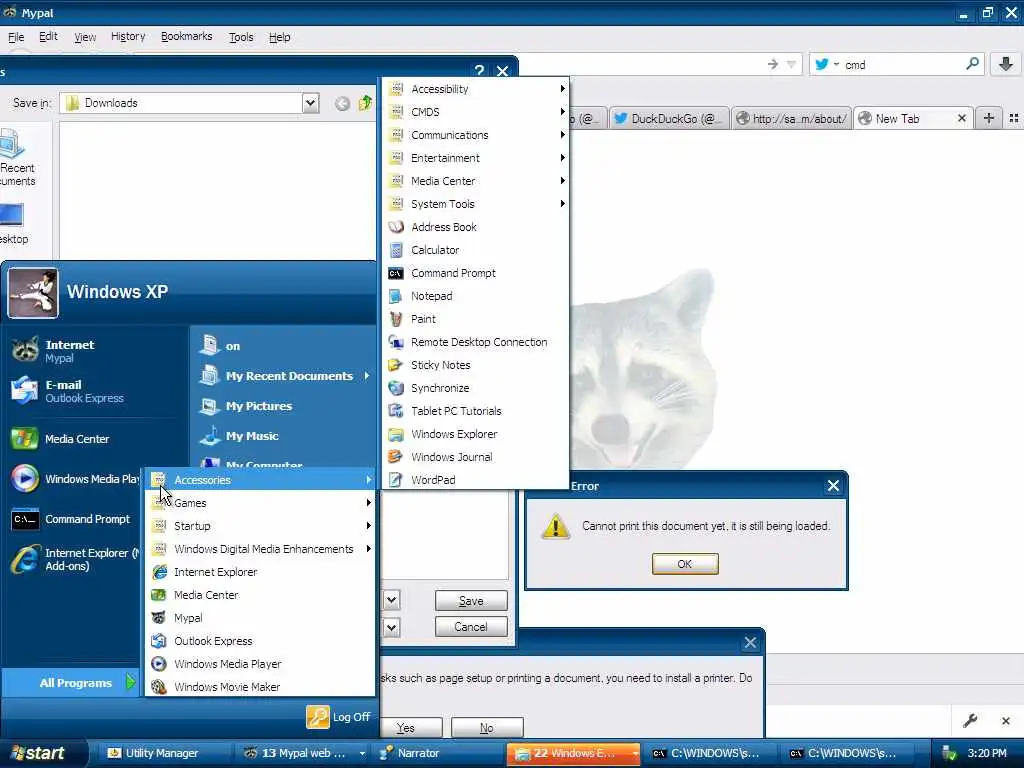Screen dimensions: 1024x768
Task: Open the dropdown beside the Save button
Action: (391, 600)
